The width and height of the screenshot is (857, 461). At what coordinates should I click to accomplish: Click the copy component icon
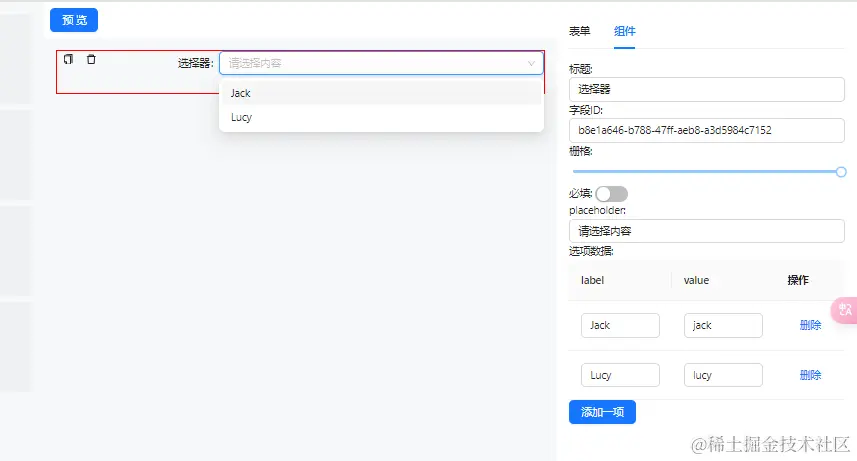pyautogui.click(x=68, y=60)
